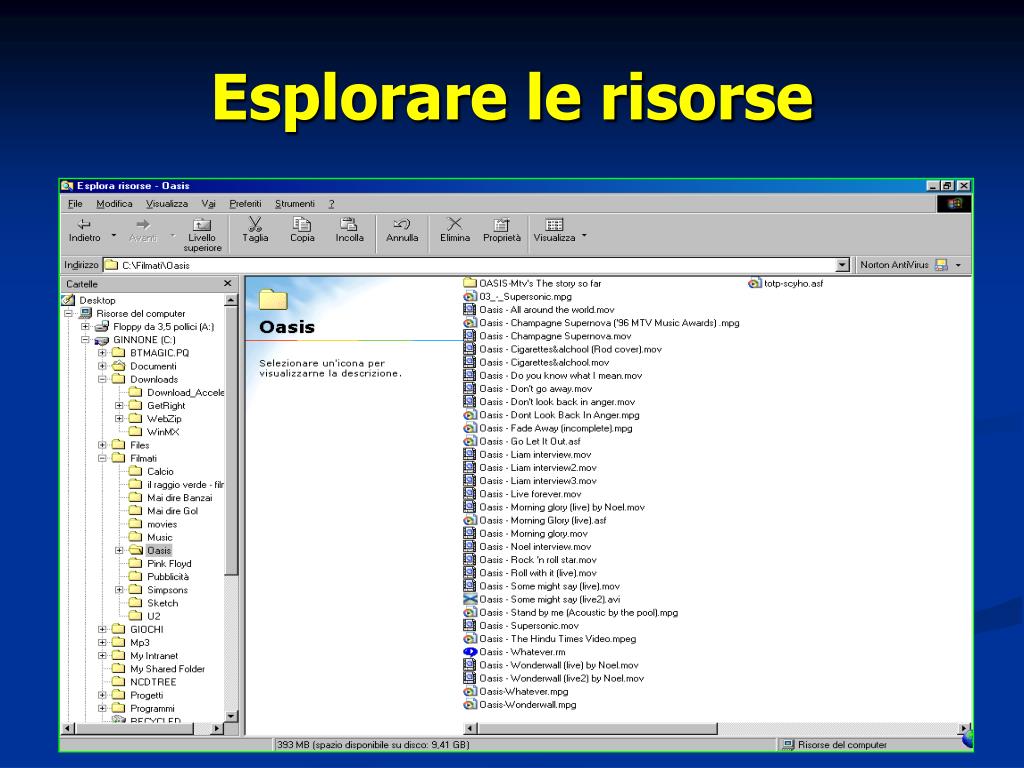Open the Strumenti menu

(295, 204)
